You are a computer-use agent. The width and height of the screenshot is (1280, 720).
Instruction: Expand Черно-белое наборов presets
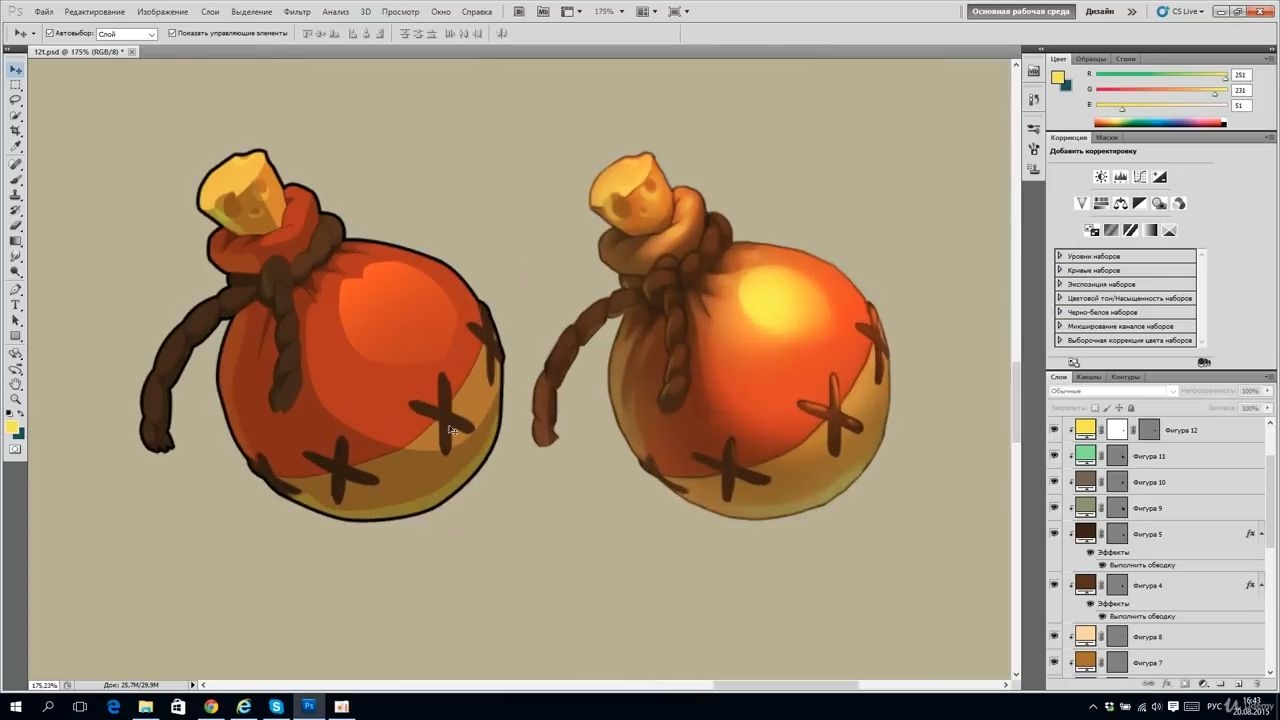click(x=1059, y=312)
